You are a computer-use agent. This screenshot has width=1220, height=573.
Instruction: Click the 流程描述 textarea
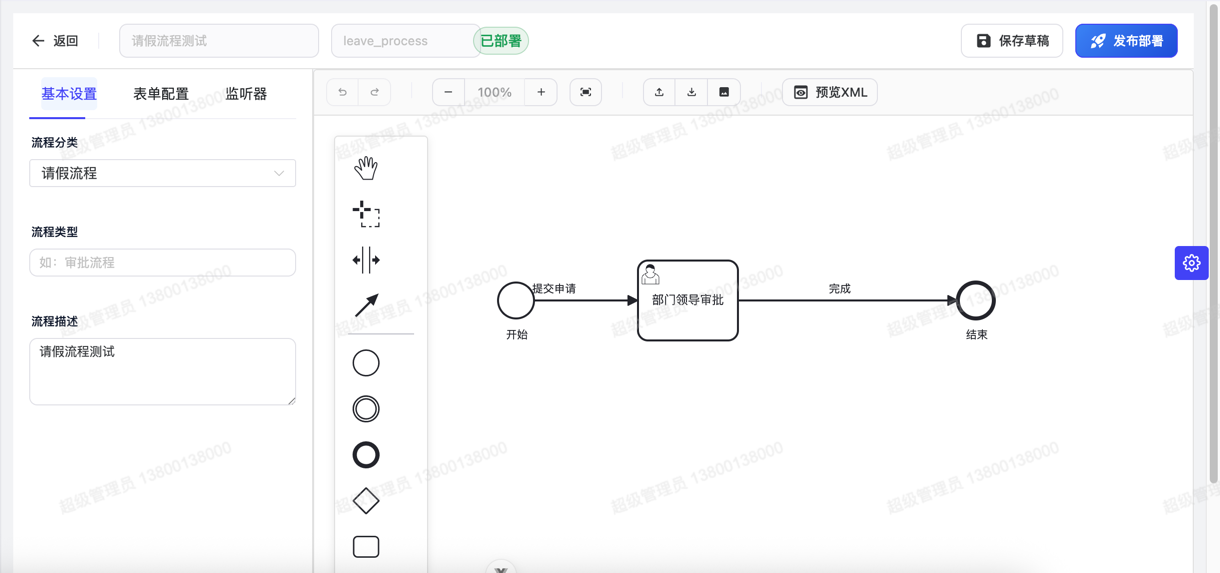163,371
